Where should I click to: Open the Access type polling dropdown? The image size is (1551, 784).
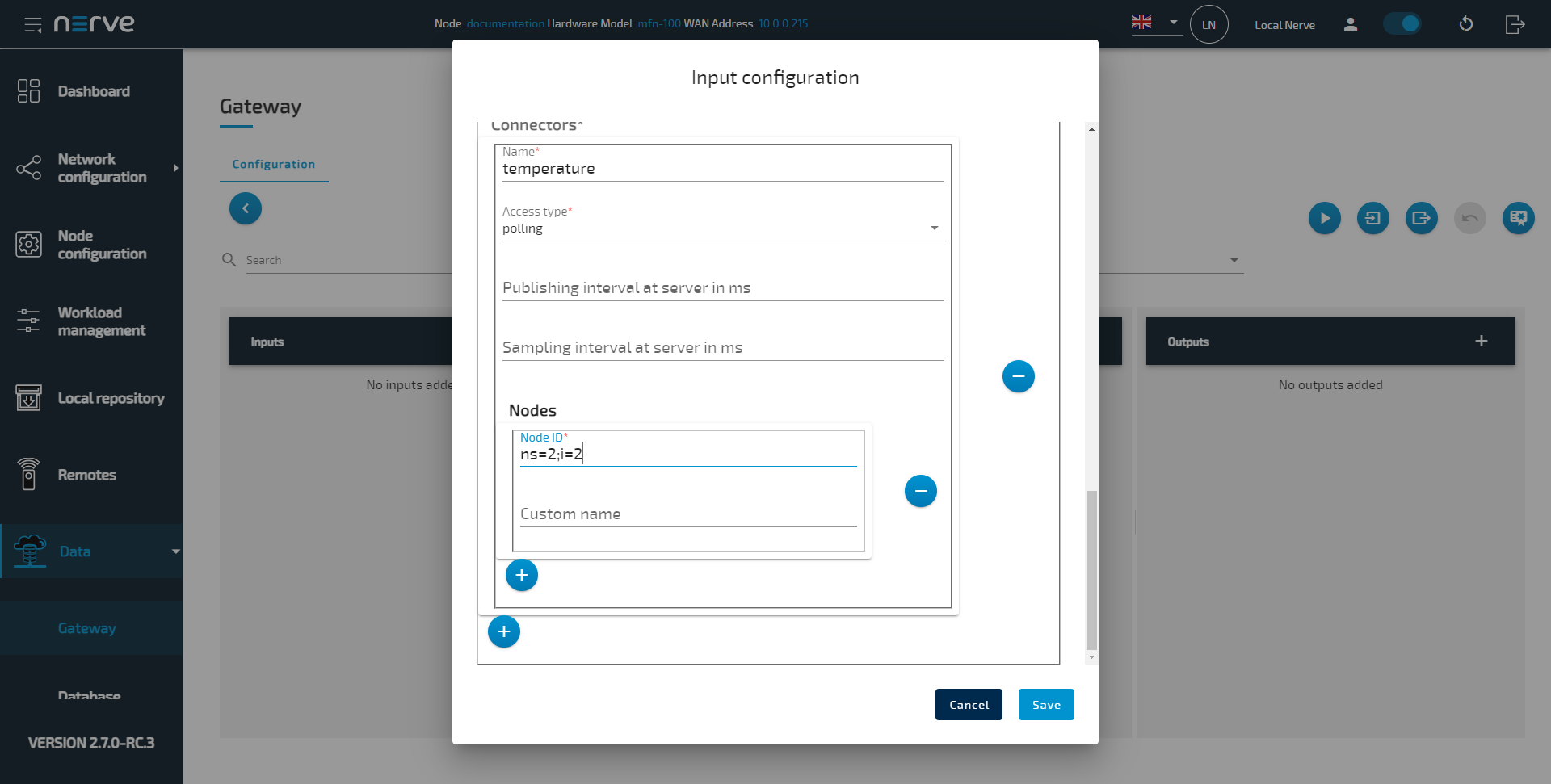tap(935, 228)
